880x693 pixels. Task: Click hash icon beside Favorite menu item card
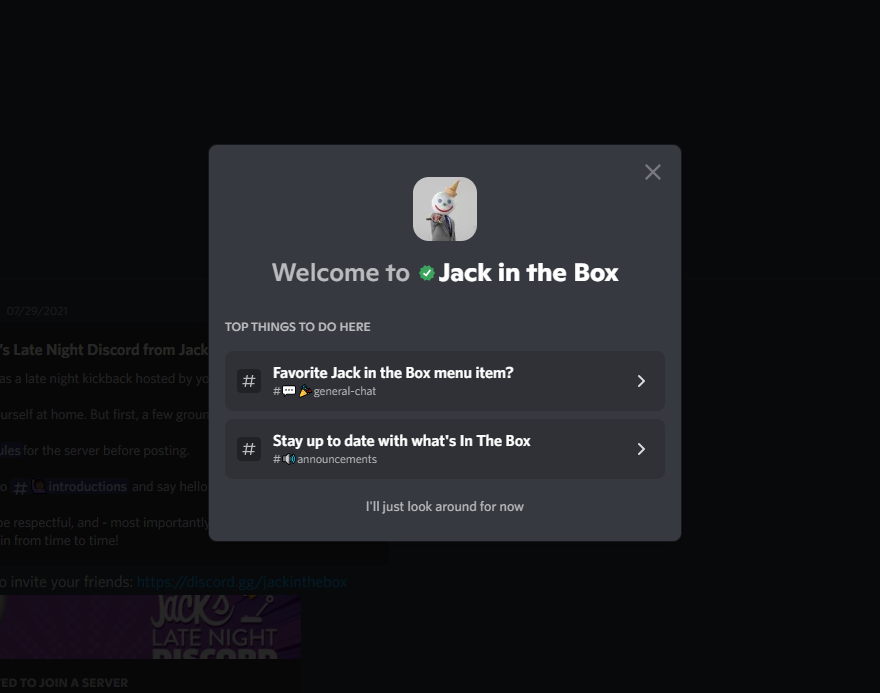click(249, 381)
